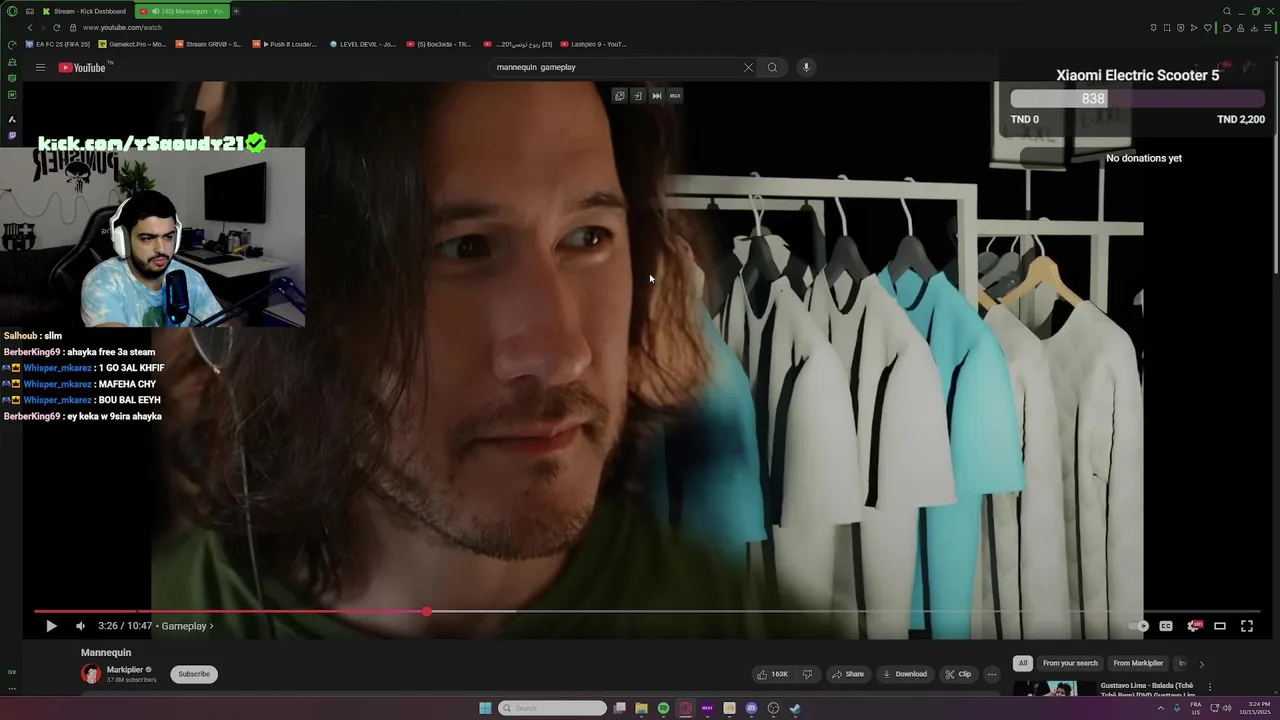Open File Explorer from taskbar
This screenshot has height=720, width=1280.
[642, 708]
